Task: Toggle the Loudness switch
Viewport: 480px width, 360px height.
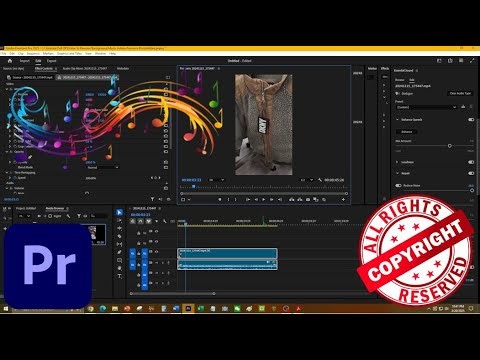Action: tap(471, 162)
